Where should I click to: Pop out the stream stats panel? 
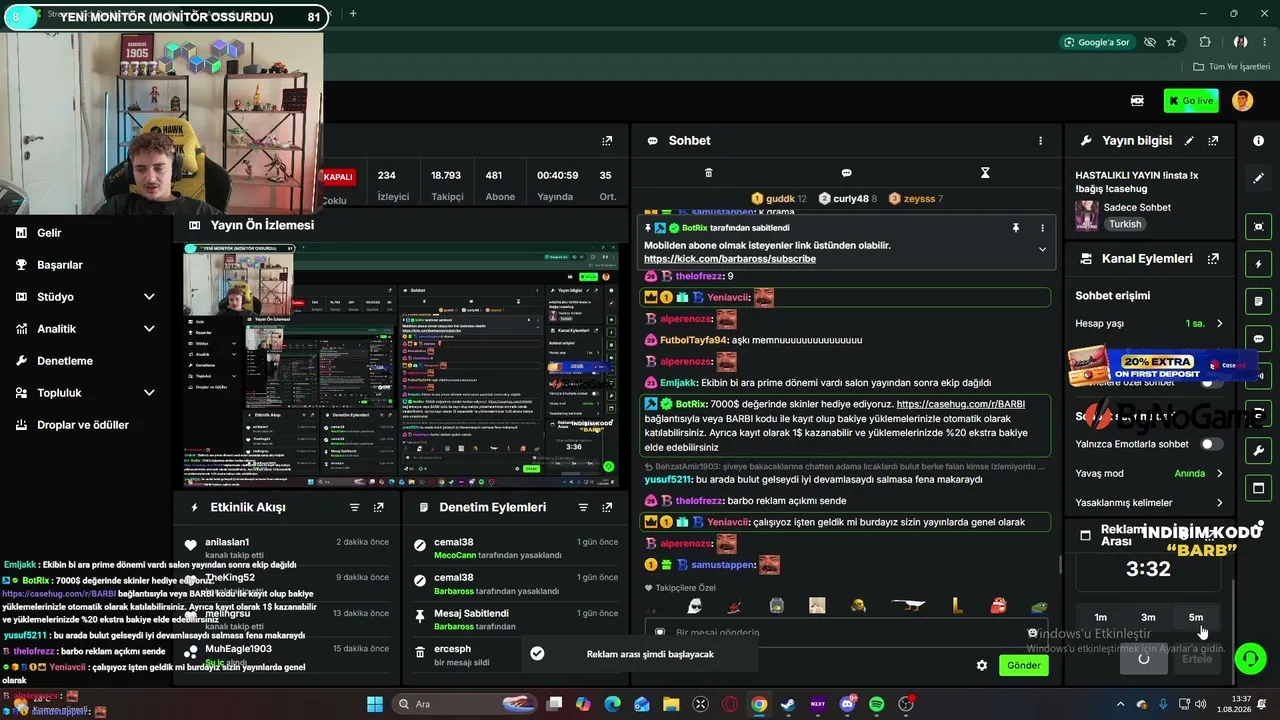coord(607,141)
